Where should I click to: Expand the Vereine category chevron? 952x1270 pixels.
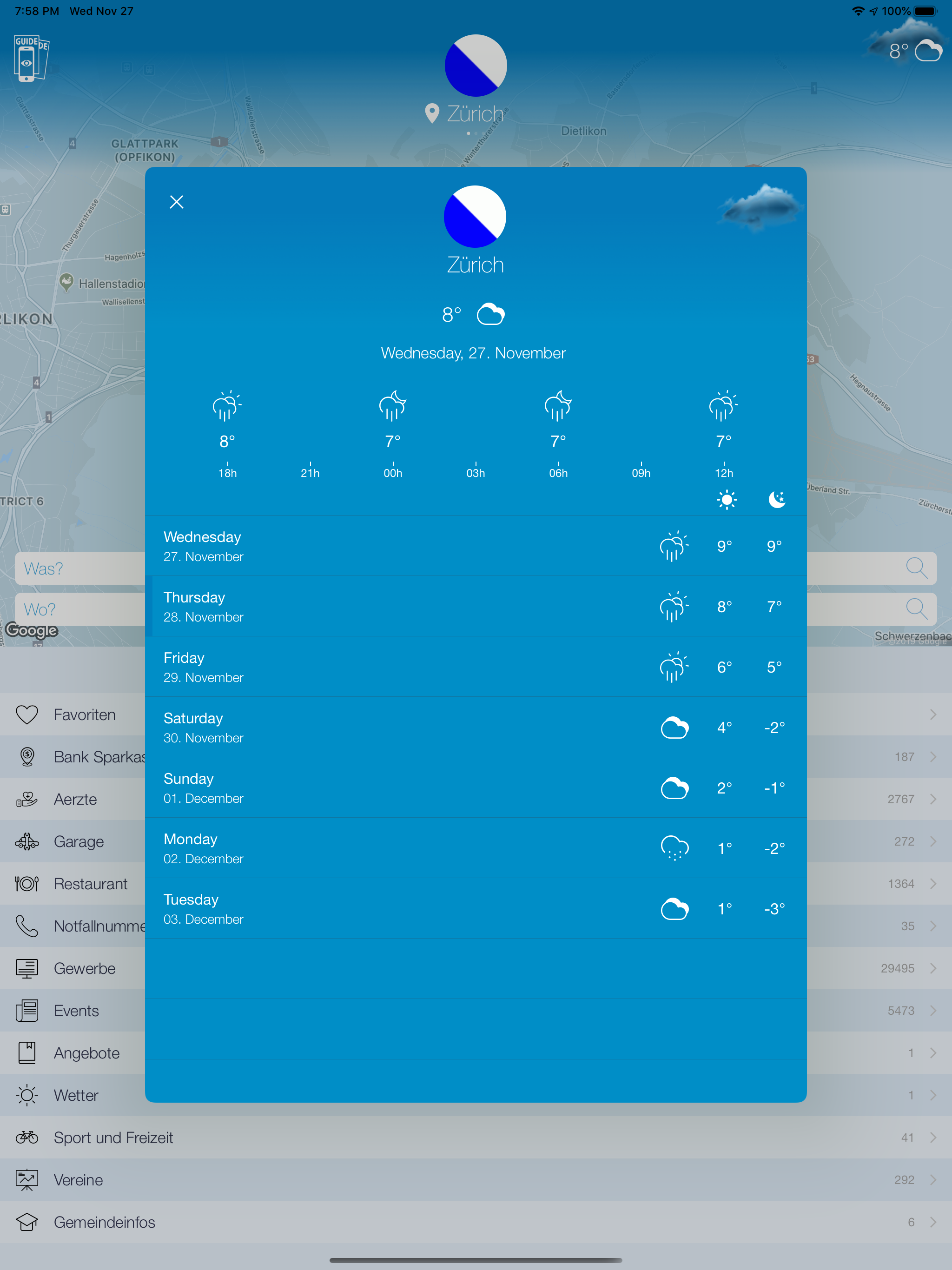click(x=932, y=1180)
